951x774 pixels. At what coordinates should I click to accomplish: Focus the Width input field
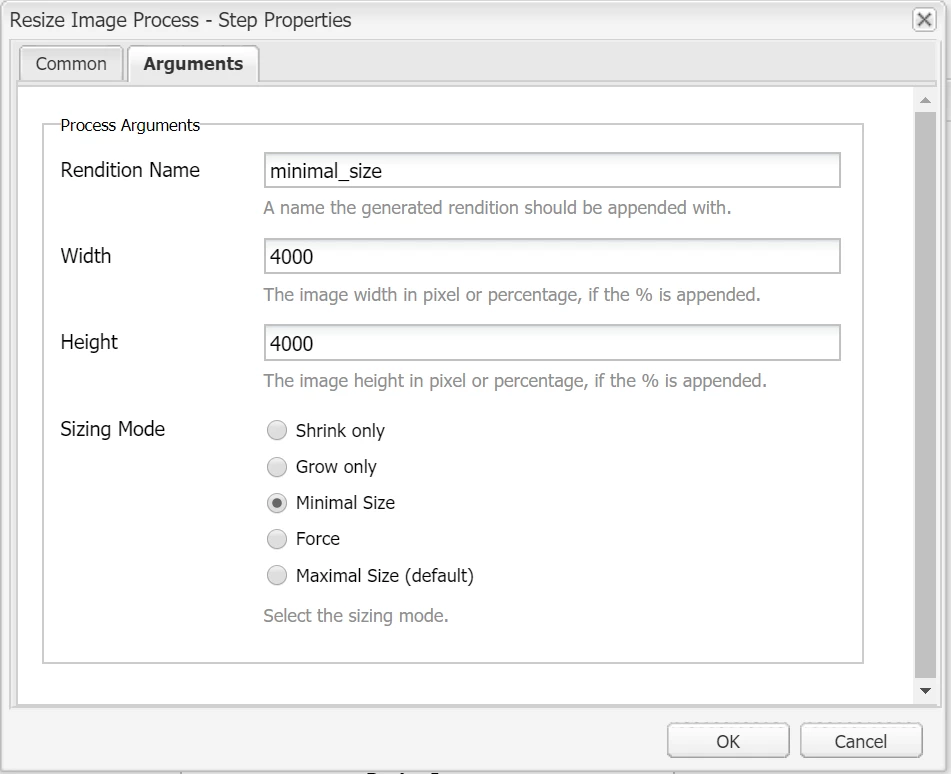point(551,257)
